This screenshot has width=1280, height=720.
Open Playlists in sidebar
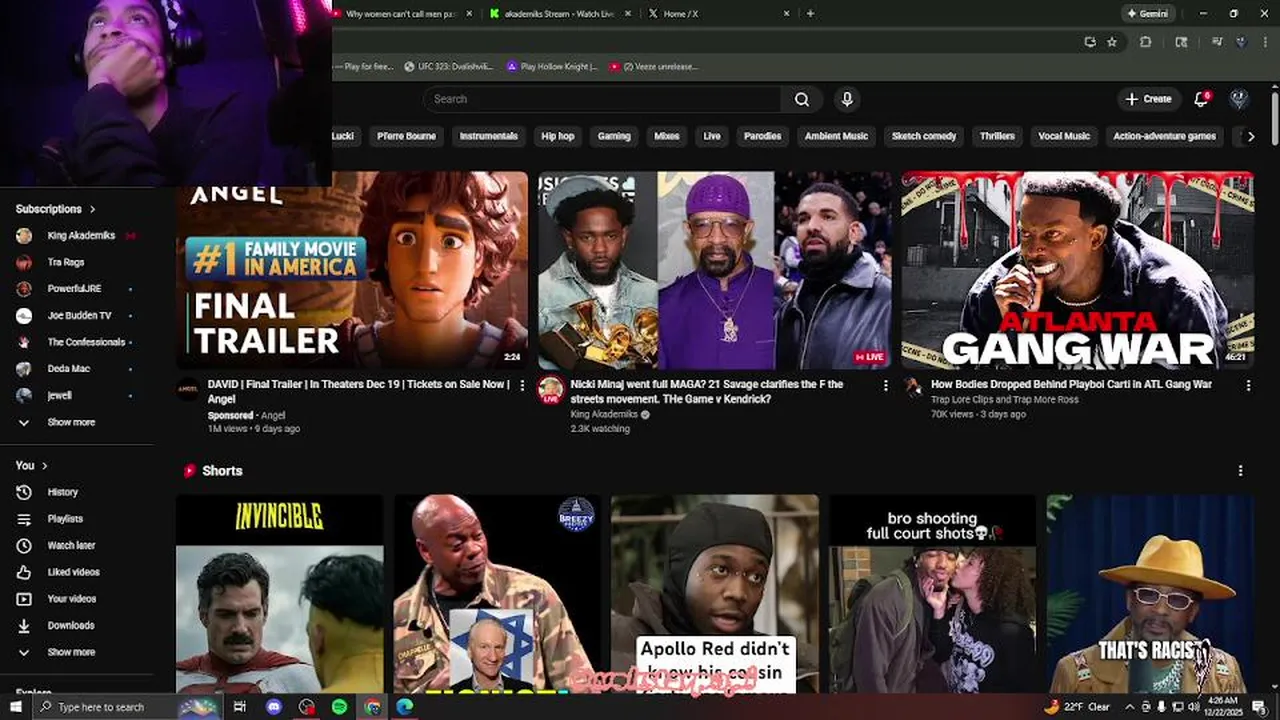(77, 519)
